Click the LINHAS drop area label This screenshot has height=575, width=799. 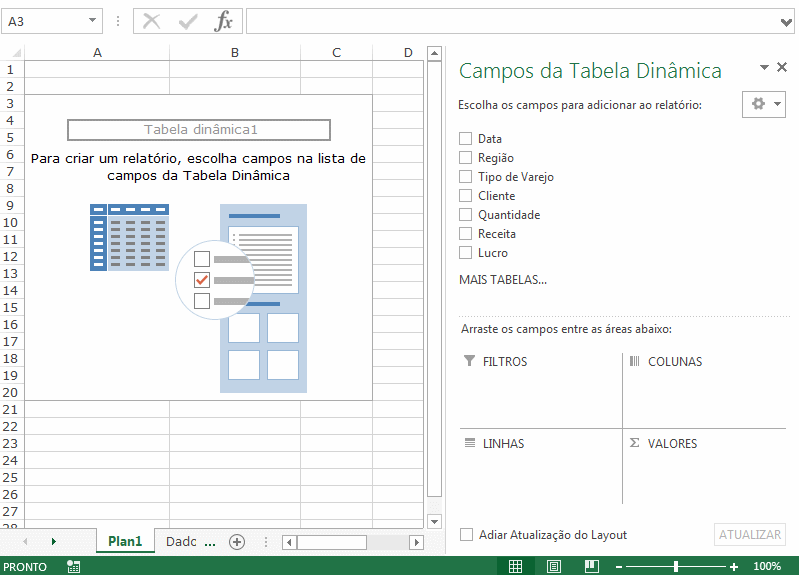tap(503, 443)
